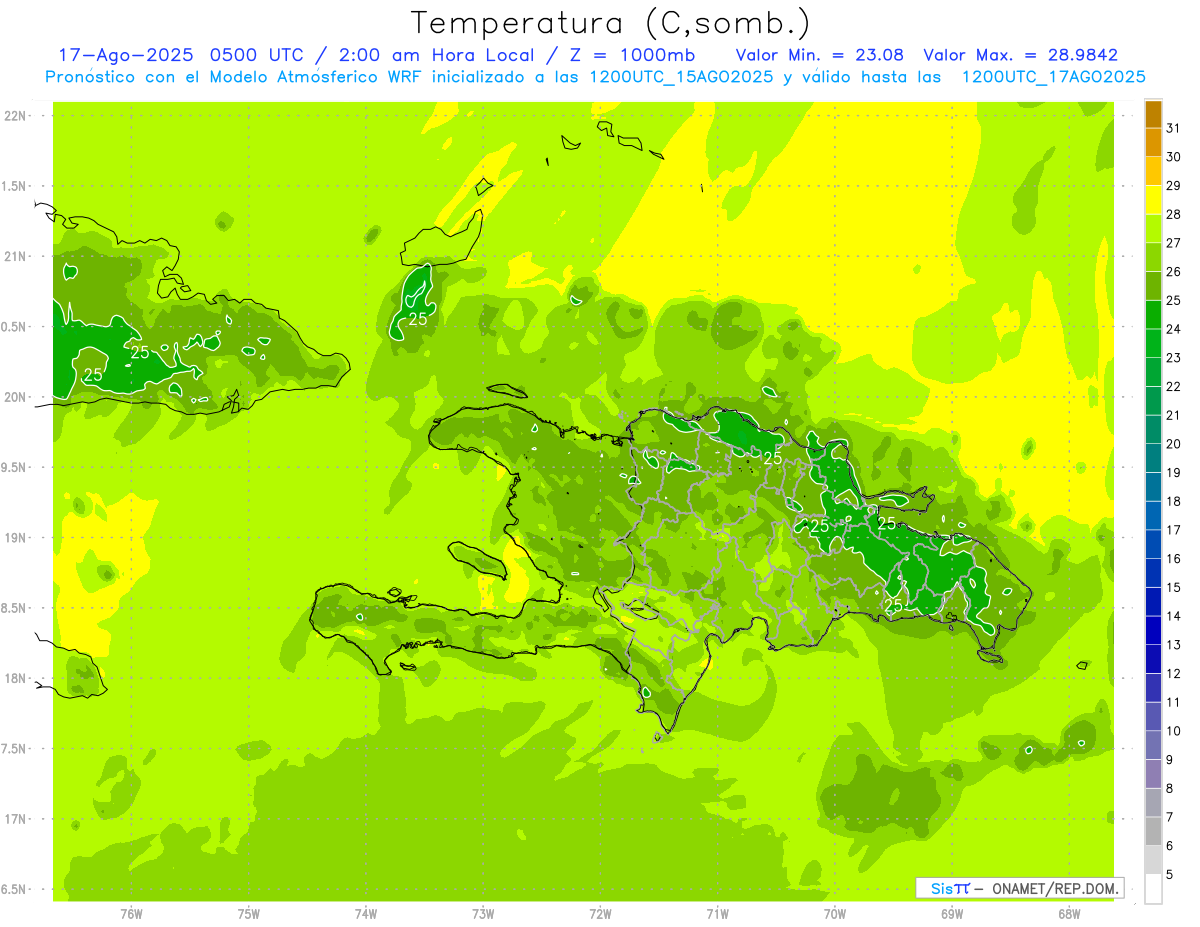The image size is (1200, 927).
Task: Click the '12' legend value
Action: point(1174,673)
